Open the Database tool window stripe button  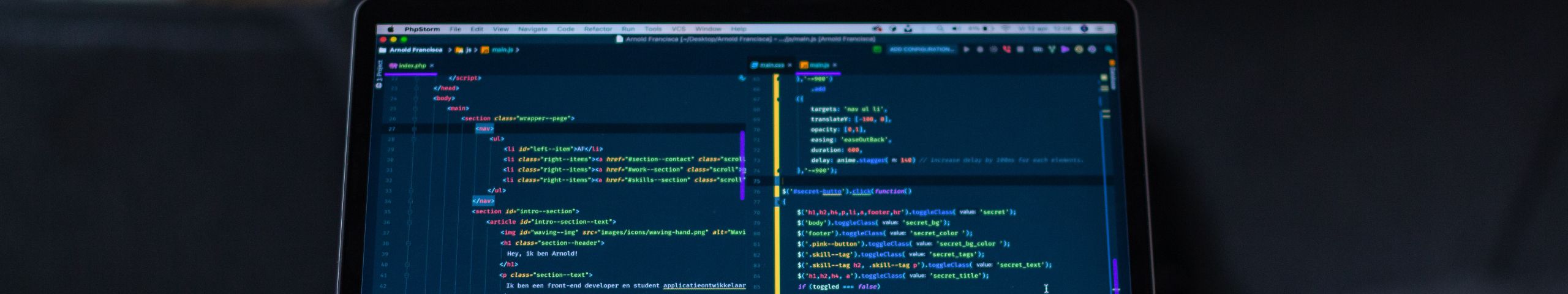pyautogui.click(x=1112, y=75)
